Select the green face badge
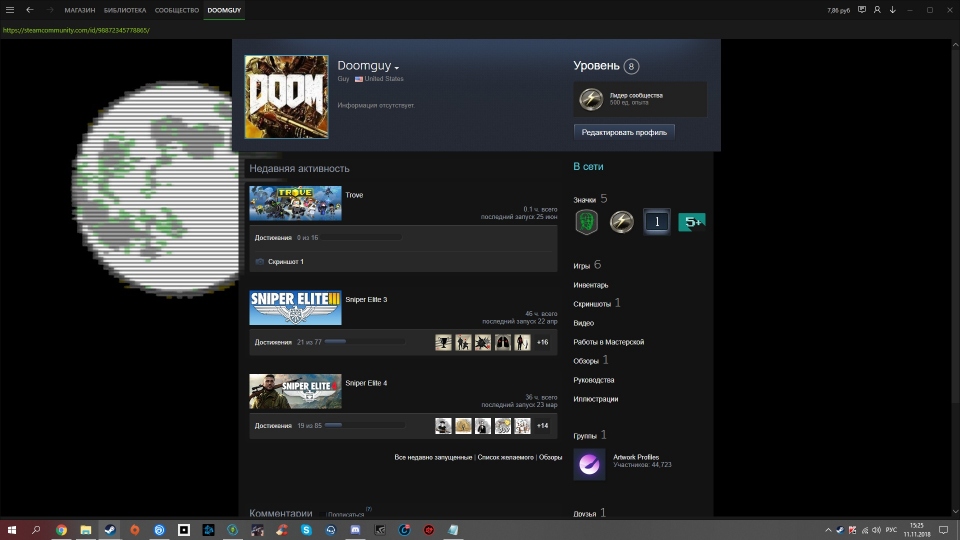 coord(587,222)
